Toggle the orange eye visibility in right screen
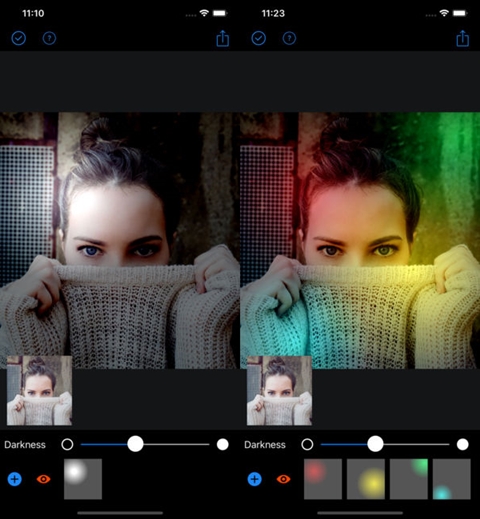Viewport: 480px width, 519px height. (x=283, y=479)
